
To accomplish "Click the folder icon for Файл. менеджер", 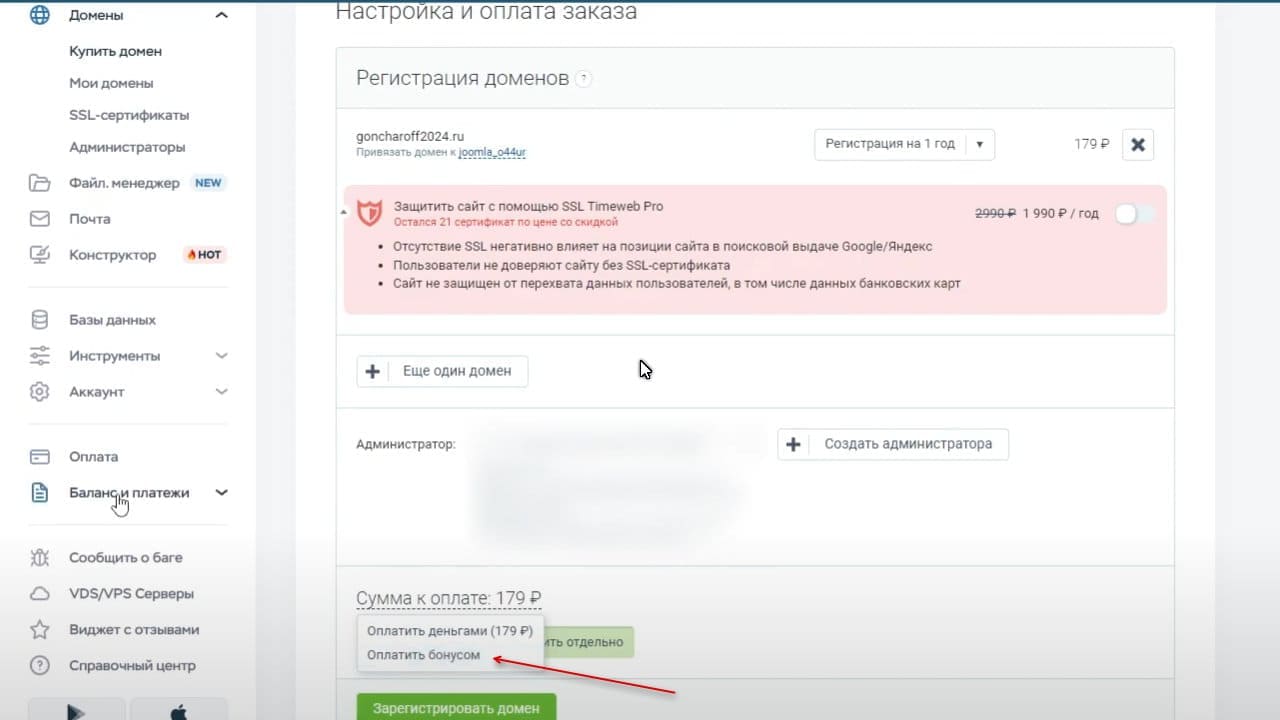I will click(x=40, y=183).
